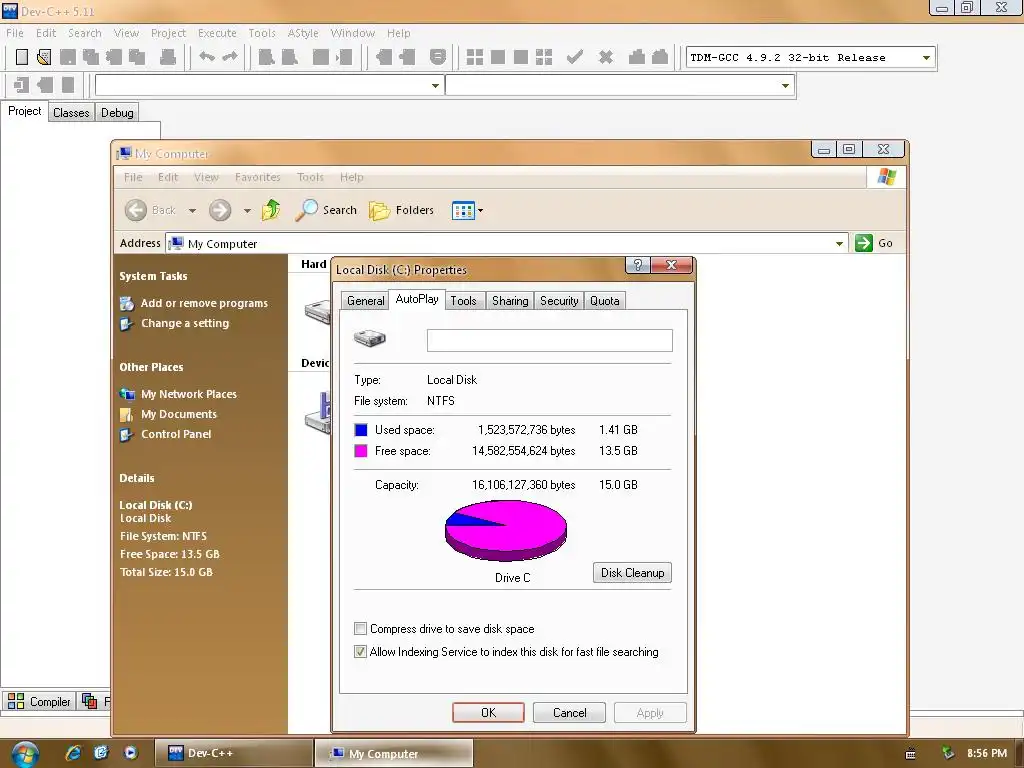Screen dimensions: 1024x768
Task: Click the Replace icon in Dev-C++ toolbar
Action: pos(289,57)
